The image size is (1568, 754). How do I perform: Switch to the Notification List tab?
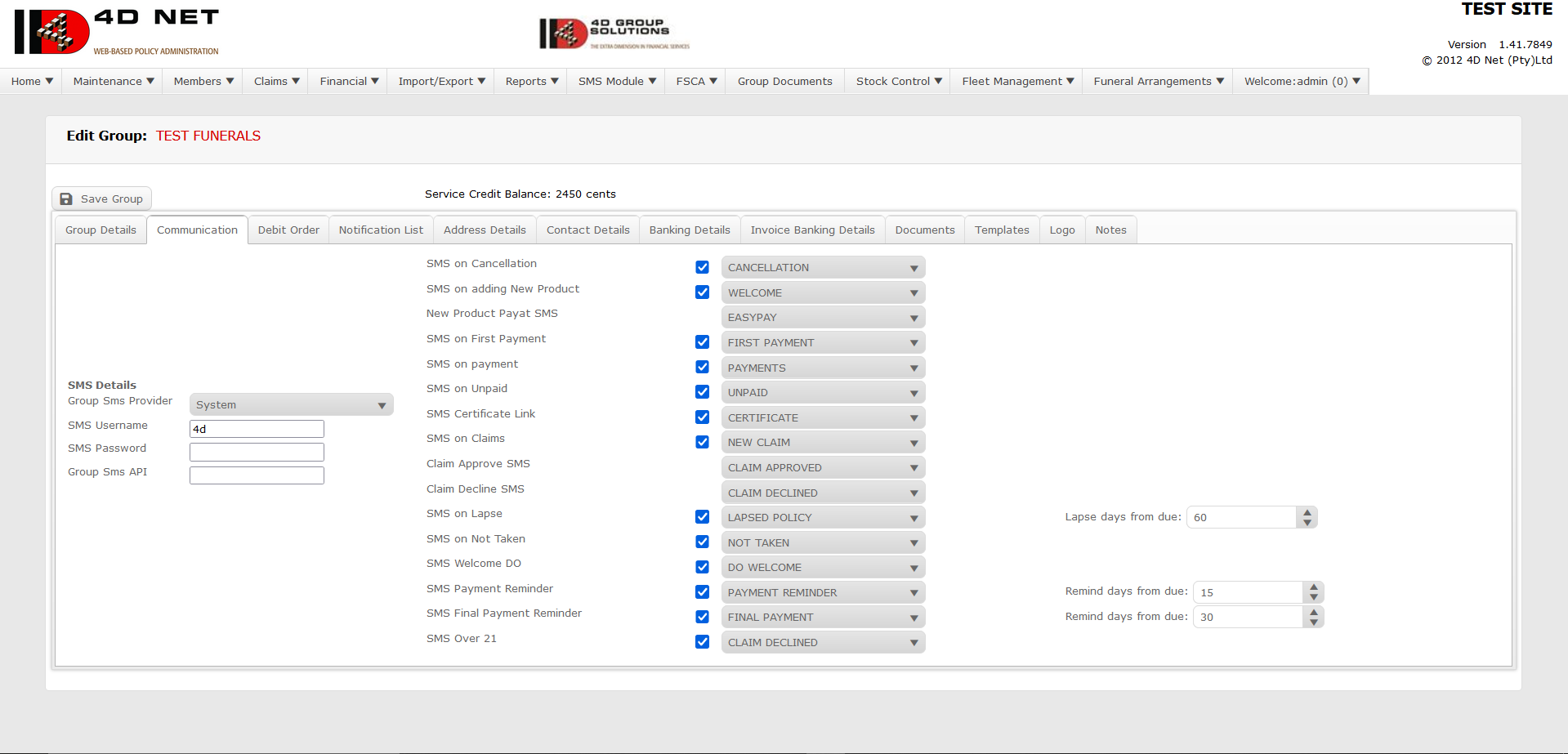point(381,230)
